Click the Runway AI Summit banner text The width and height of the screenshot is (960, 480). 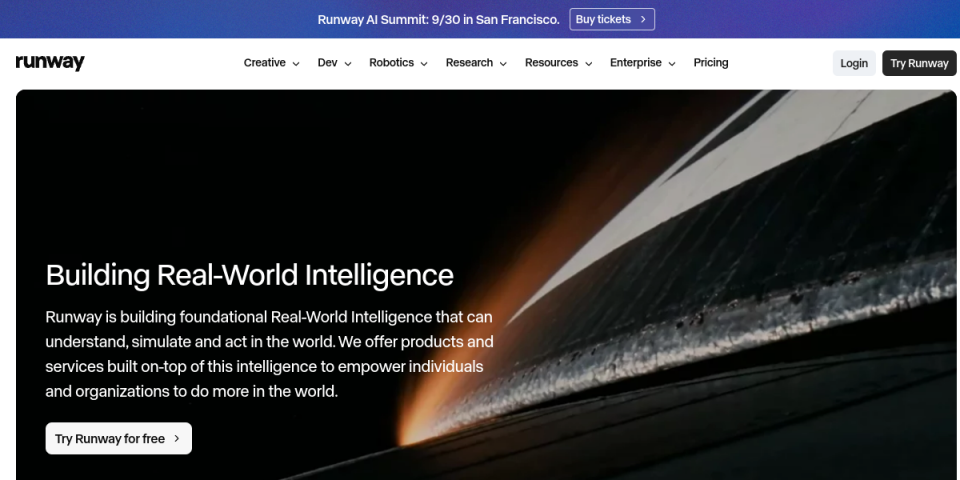pyautogui.click(x=438, y=20)
